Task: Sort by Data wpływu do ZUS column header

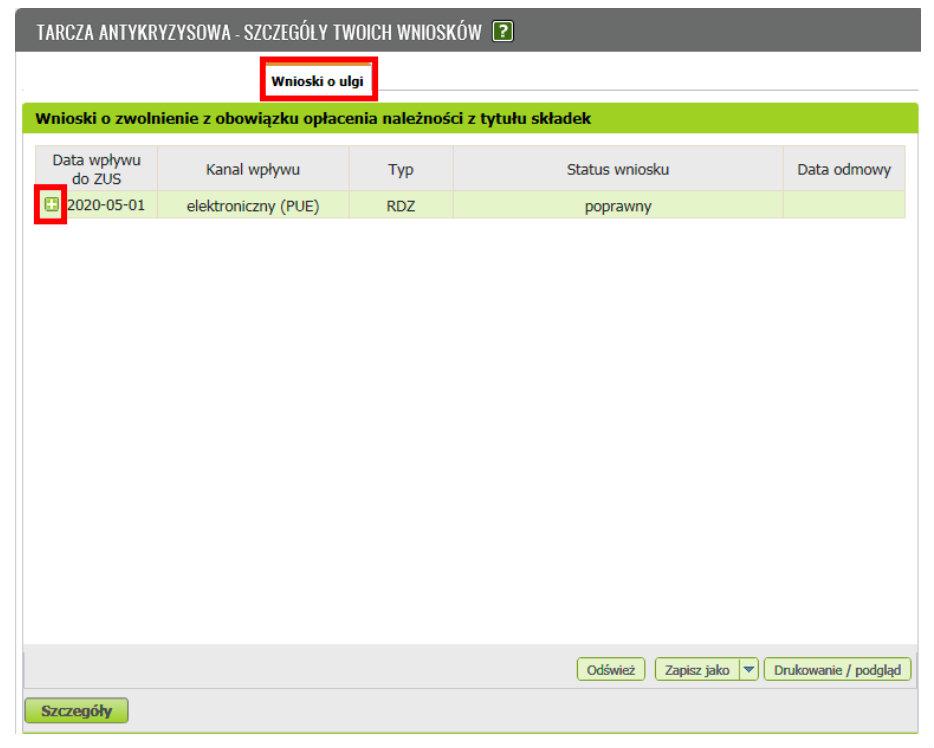Action: (97, 169)
